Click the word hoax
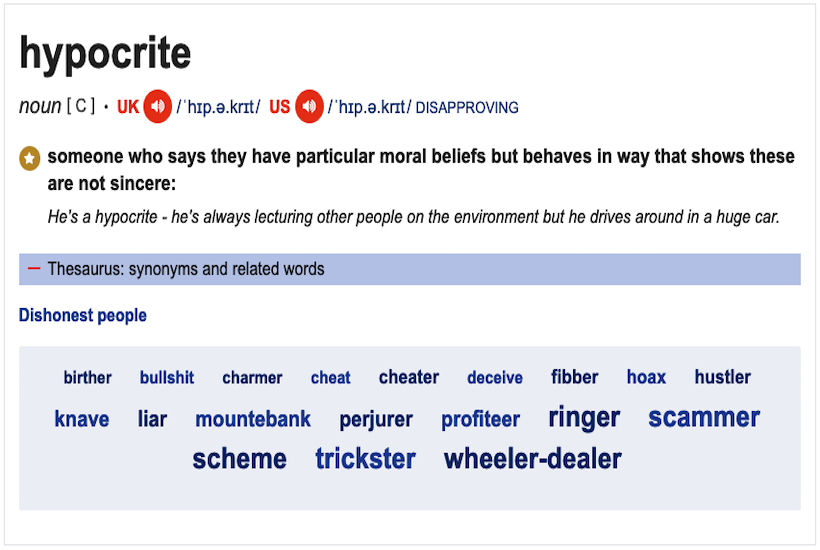 point(646,377)
